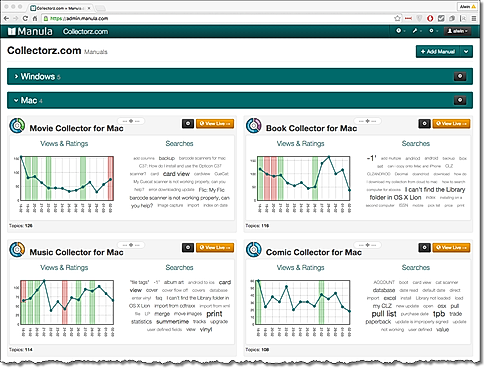484x368 pixels.
Task: Select the Collectorz.com browser tab
Action: tap(60, 8)
